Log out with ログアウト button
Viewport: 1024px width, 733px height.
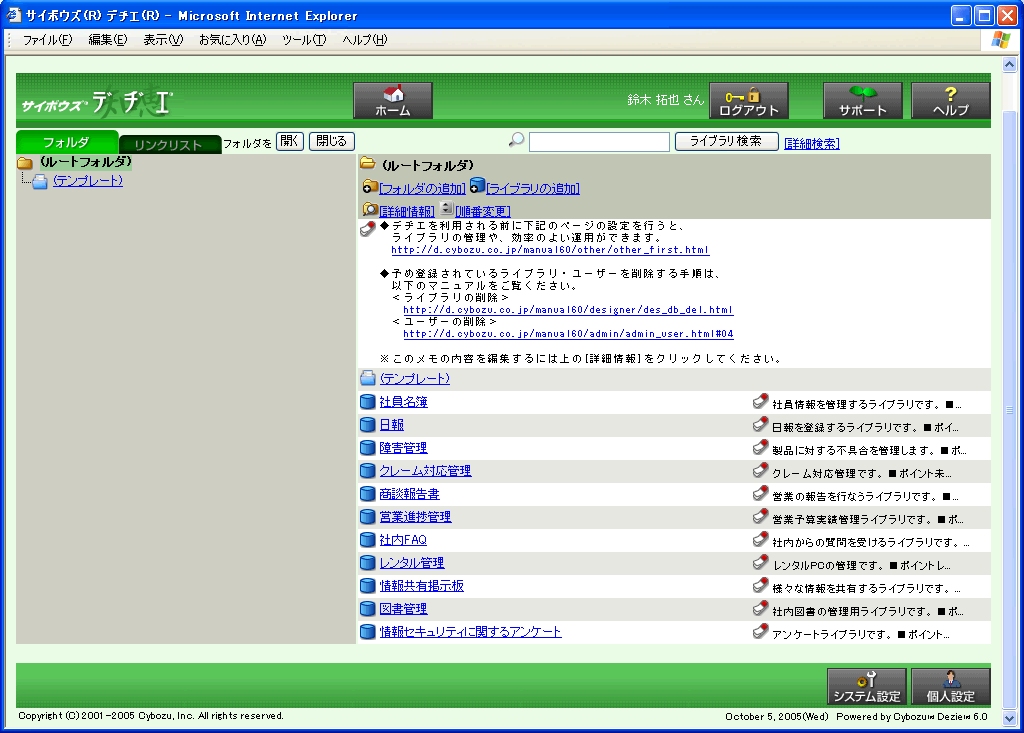click(749, 101)
